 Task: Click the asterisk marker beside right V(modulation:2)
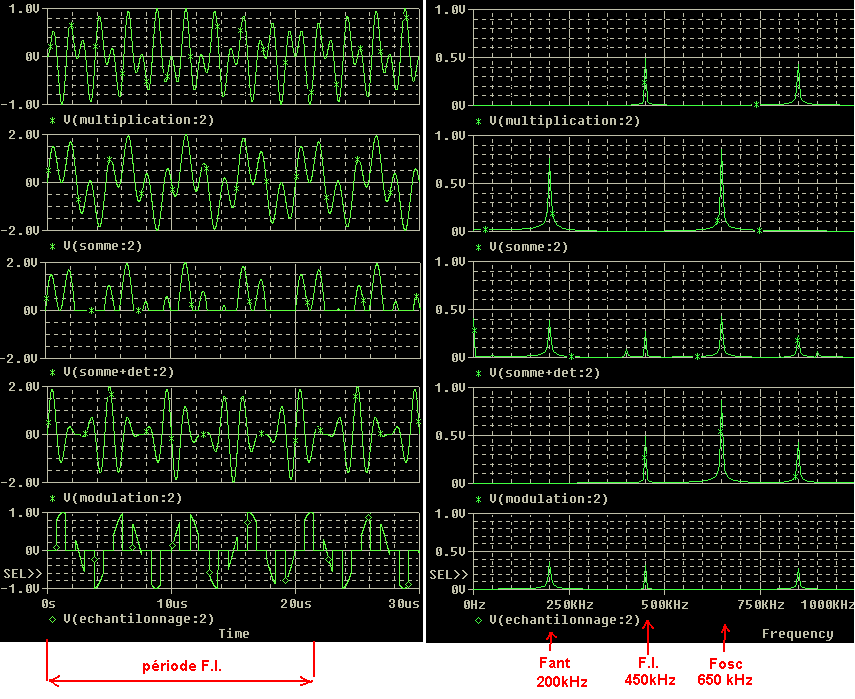pyautogui.click(x=479, y=499)
